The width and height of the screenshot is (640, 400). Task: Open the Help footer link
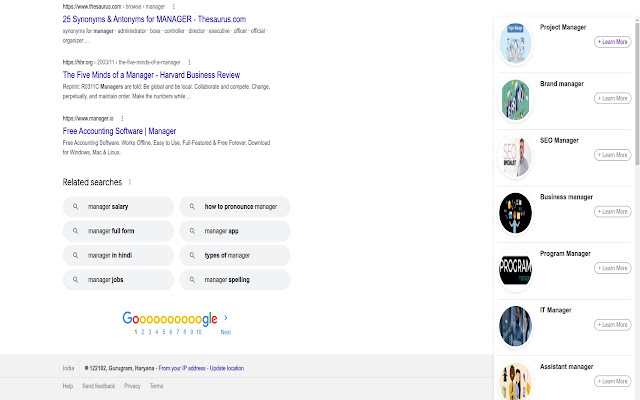(x=68, y=386)
